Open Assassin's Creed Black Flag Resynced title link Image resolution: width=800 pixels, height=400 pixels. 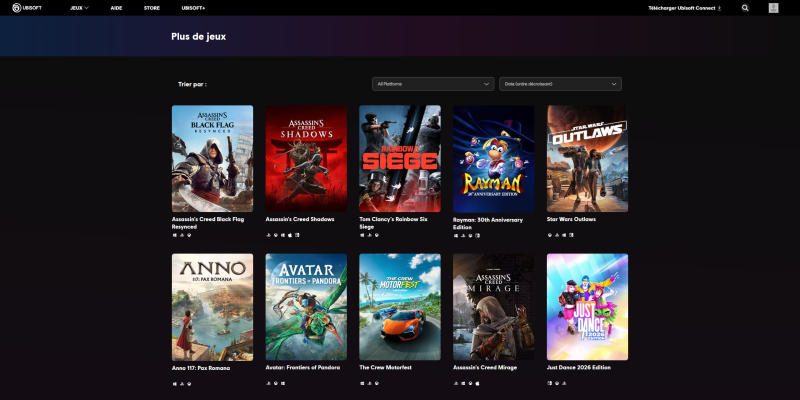point(208,223)
